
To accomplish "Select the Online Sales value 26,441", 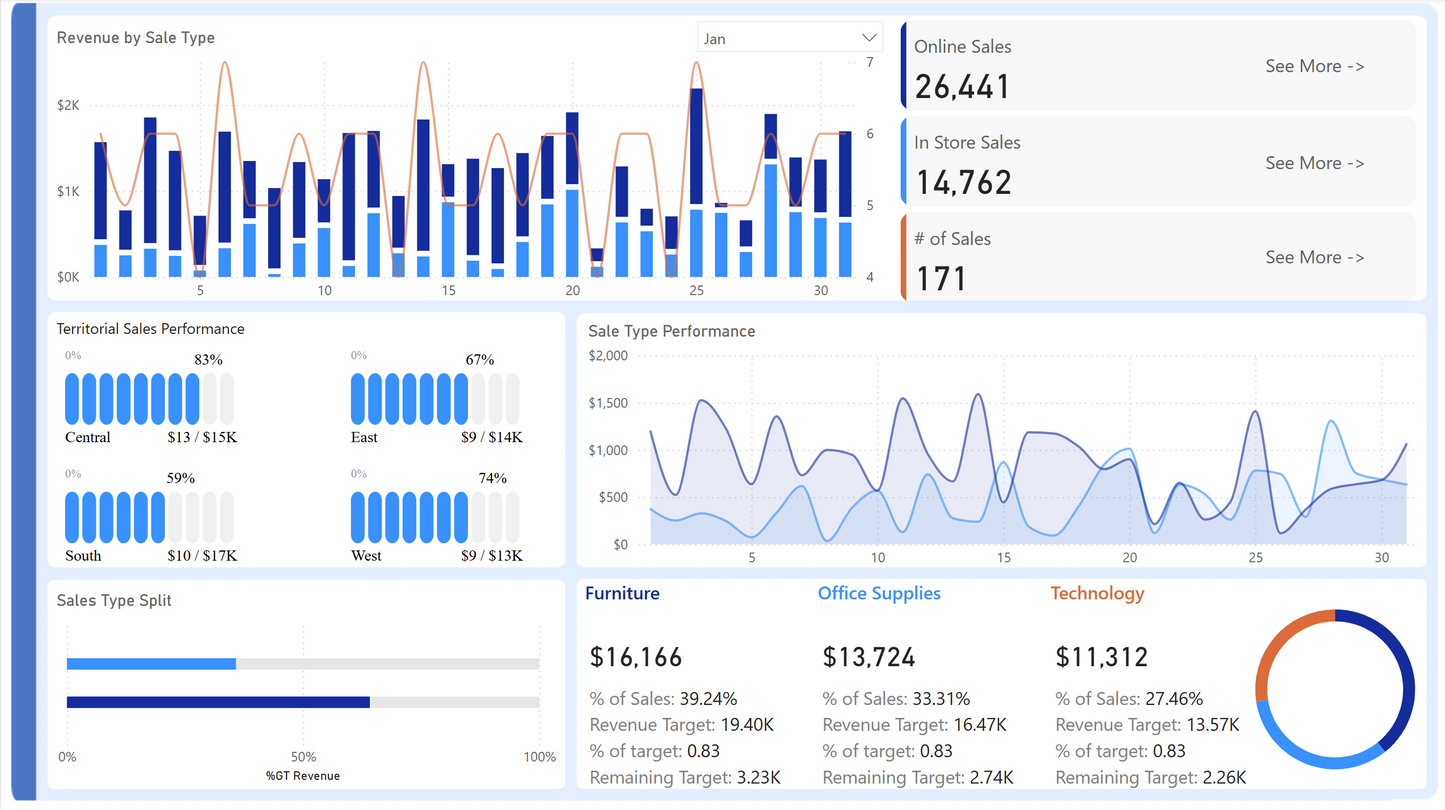I will (x=962, y=87).
